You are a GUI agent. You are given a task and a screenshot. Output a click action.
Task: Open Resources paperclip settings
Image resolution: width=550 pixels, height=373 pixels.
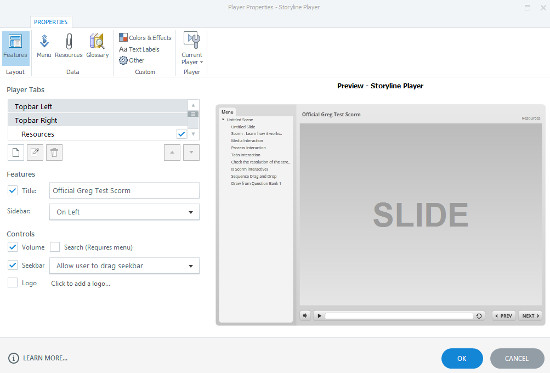pos(69,46)
